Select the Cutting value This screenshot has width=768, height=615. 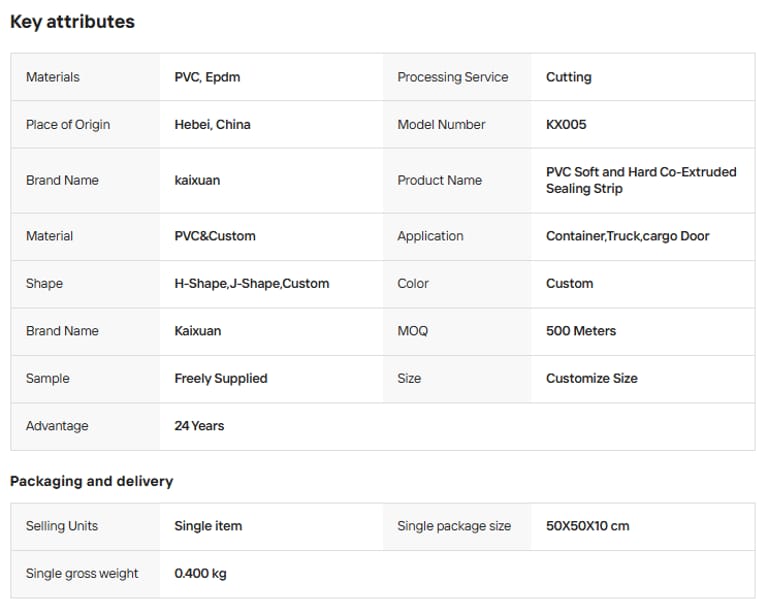click(x=568, y=77)
